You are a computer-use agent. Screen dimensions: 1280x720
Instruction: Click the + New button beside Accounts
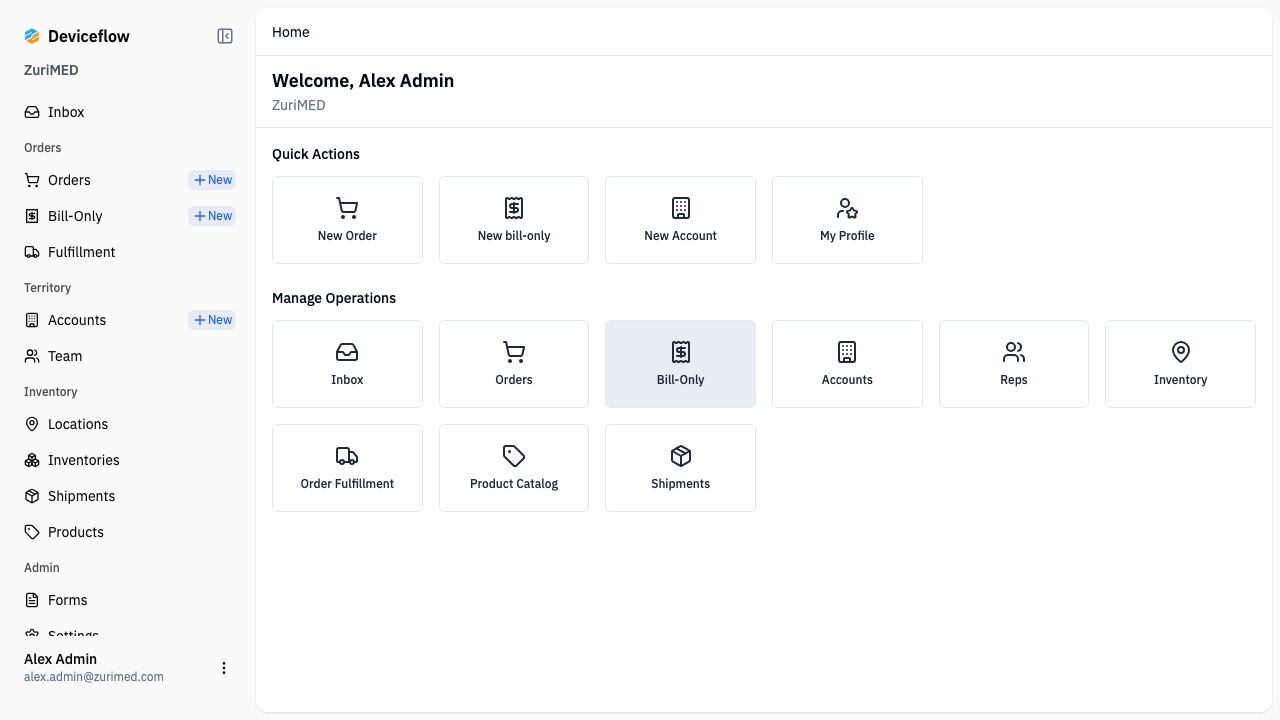pos(212,319)
